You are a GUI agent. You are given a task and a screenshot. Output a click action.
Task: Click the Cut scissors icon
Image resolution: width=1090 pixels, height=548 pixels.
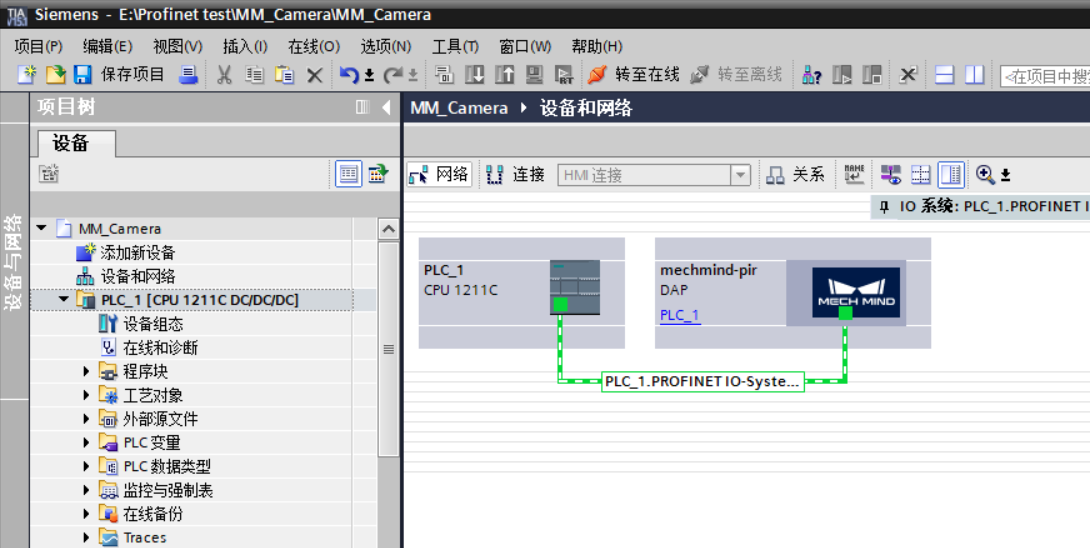[224, 74]
